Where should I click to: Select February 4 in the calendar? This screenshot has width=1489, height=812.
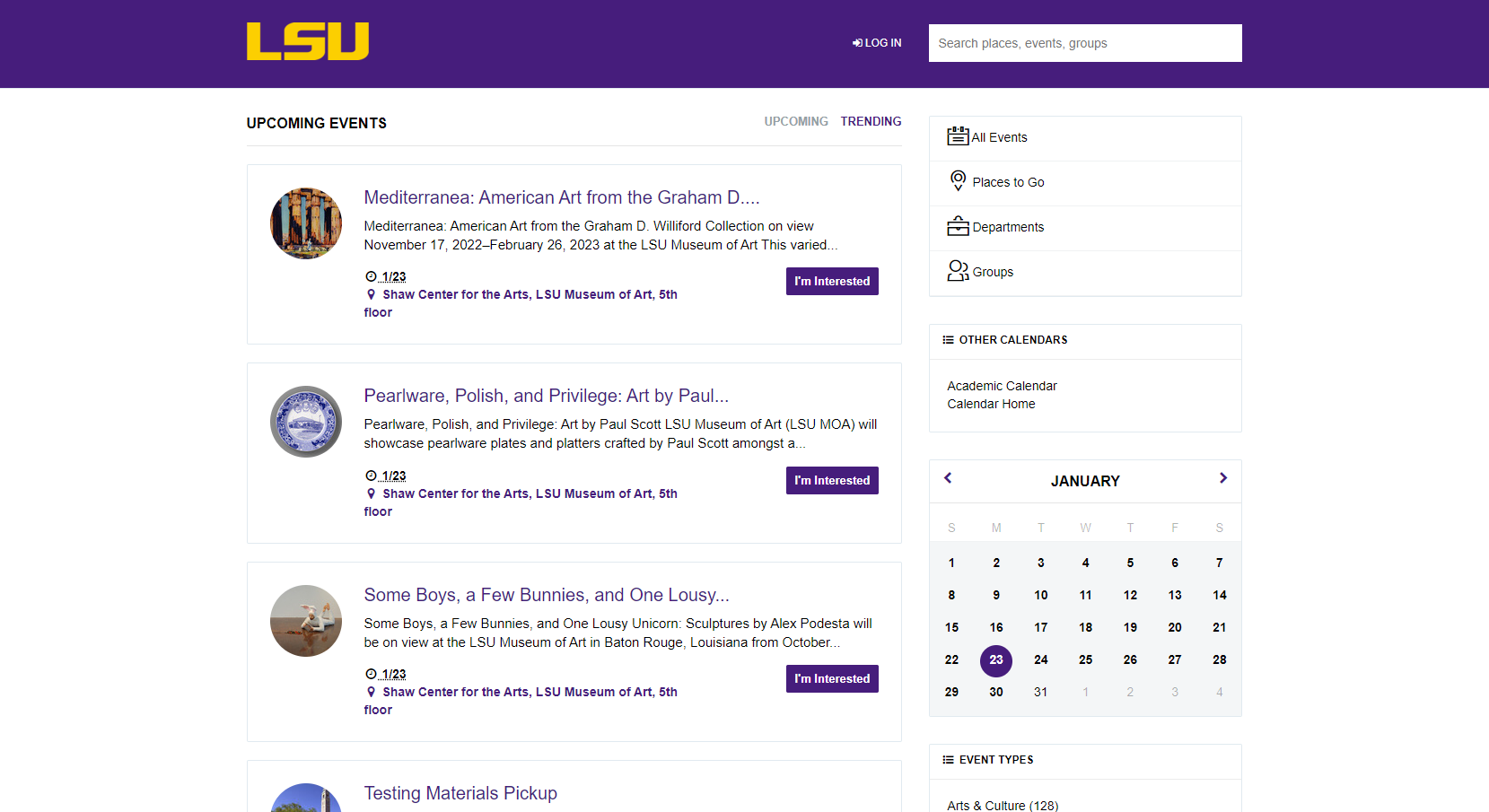pos(1219,692)
